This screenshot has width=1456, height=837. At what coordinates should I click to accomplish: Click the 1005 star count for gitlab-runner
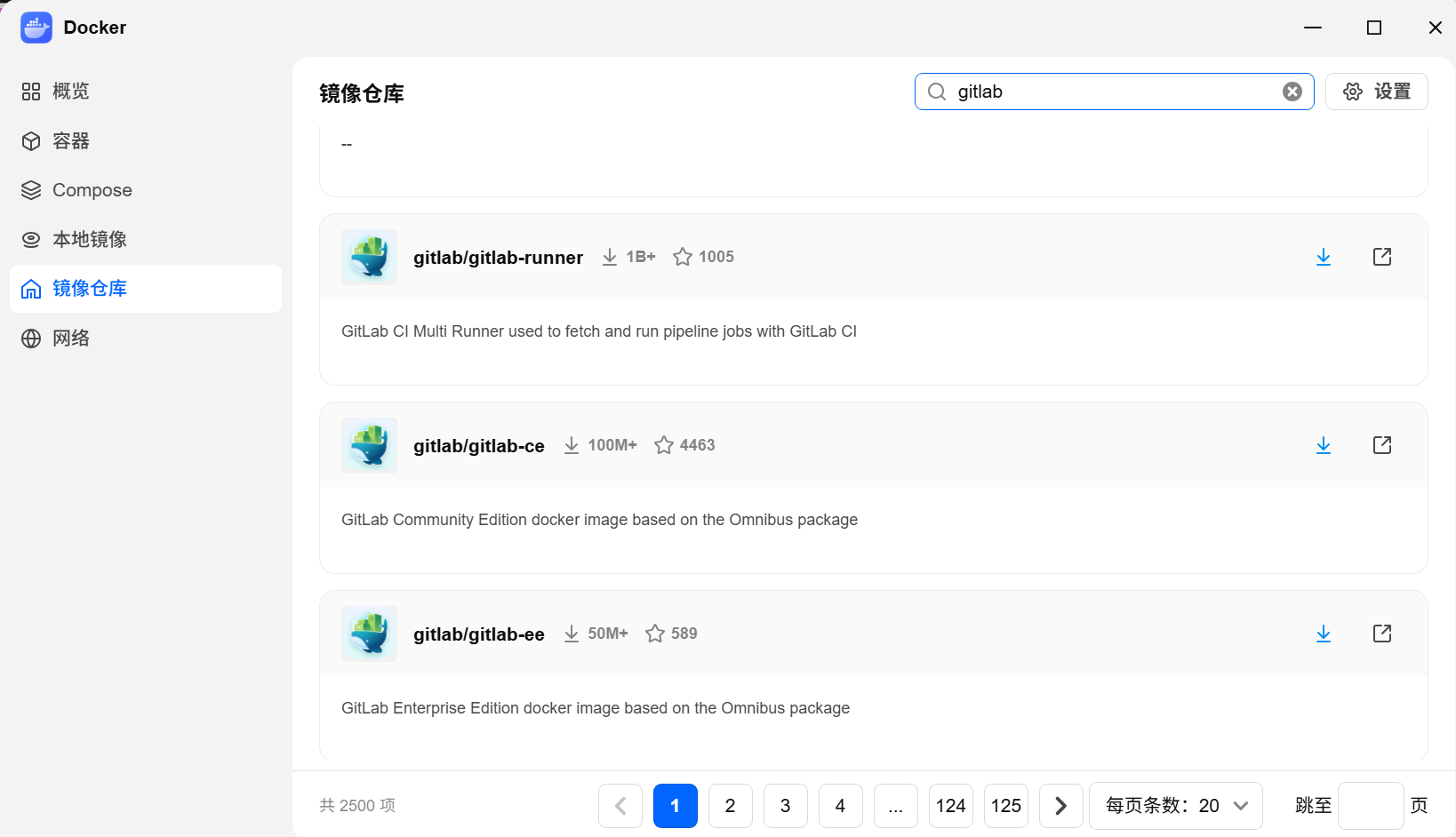[x=704, y=257]
